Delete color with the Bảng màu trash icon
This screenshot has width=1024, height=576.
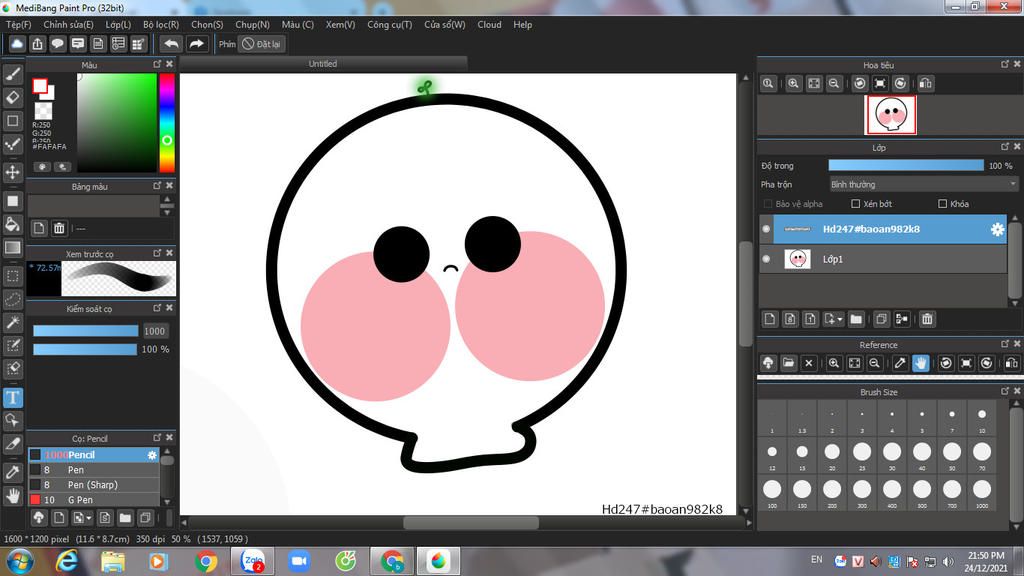point(59,228)
